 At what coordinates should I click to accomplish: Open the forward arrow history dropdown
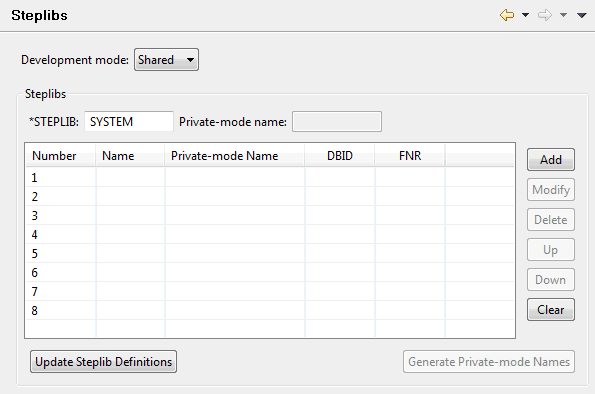(564, 15)
